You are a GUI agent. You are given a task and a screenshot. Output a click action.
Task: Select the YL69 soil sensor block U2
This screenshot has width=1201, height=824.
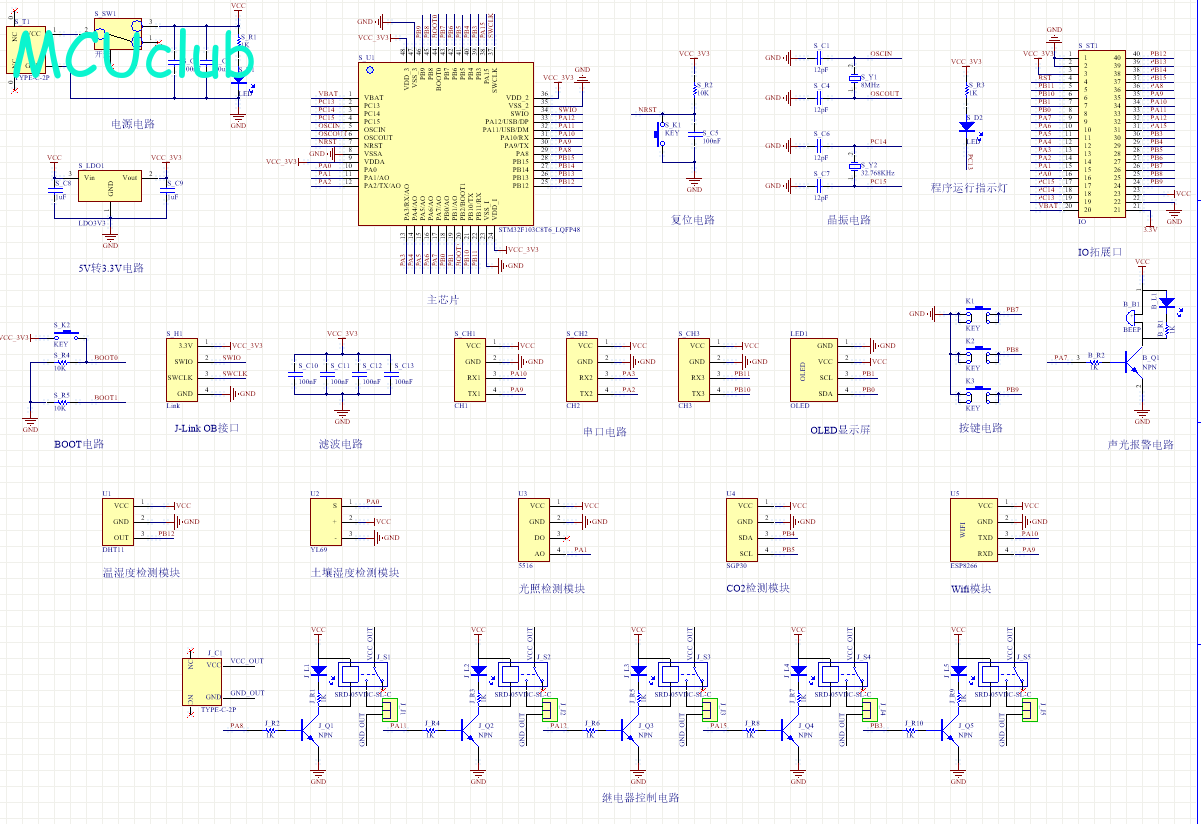[x=327, y=521]
